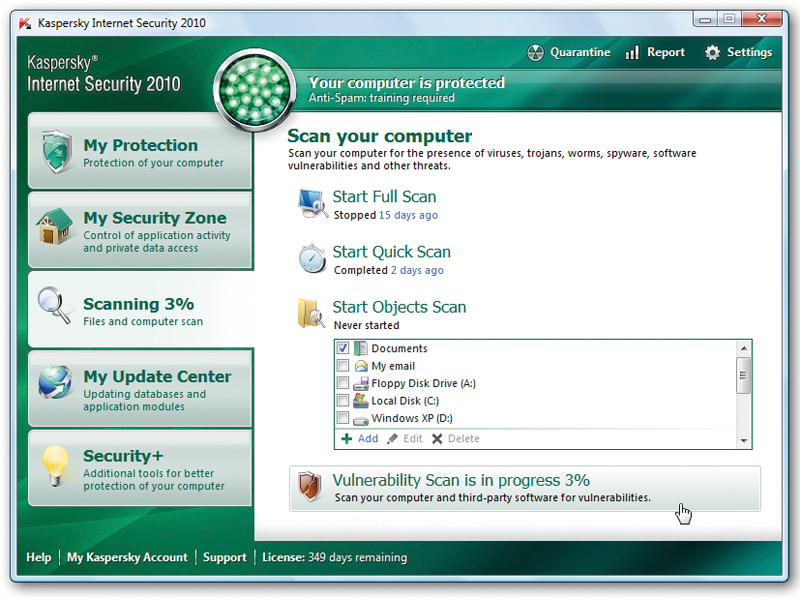Click the My Protection shield icon
Screen dimensions: 800x600
click(56, 152)
